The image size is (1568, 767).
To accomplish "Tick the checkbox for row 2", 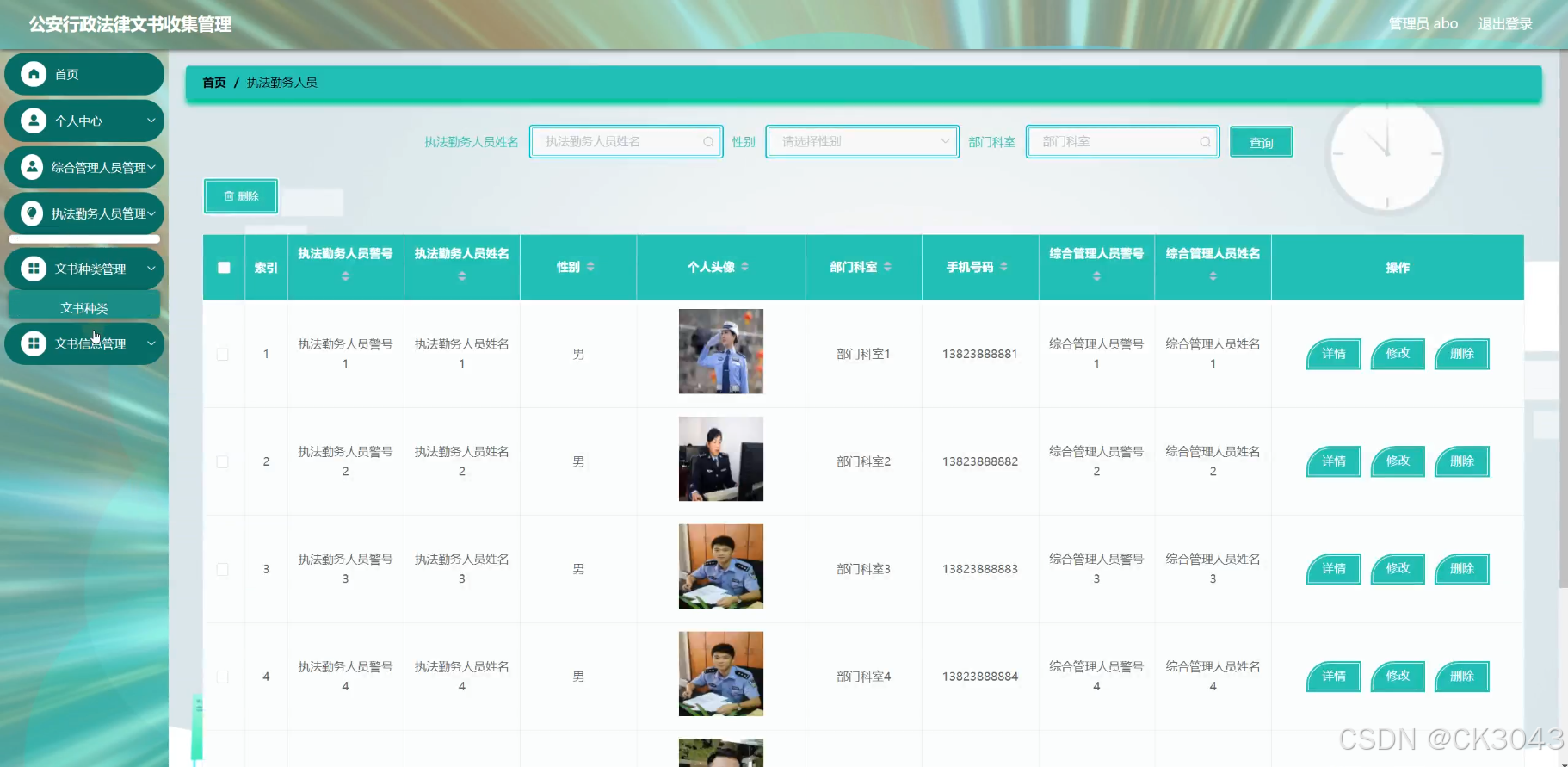I will (x=222, y=461).
